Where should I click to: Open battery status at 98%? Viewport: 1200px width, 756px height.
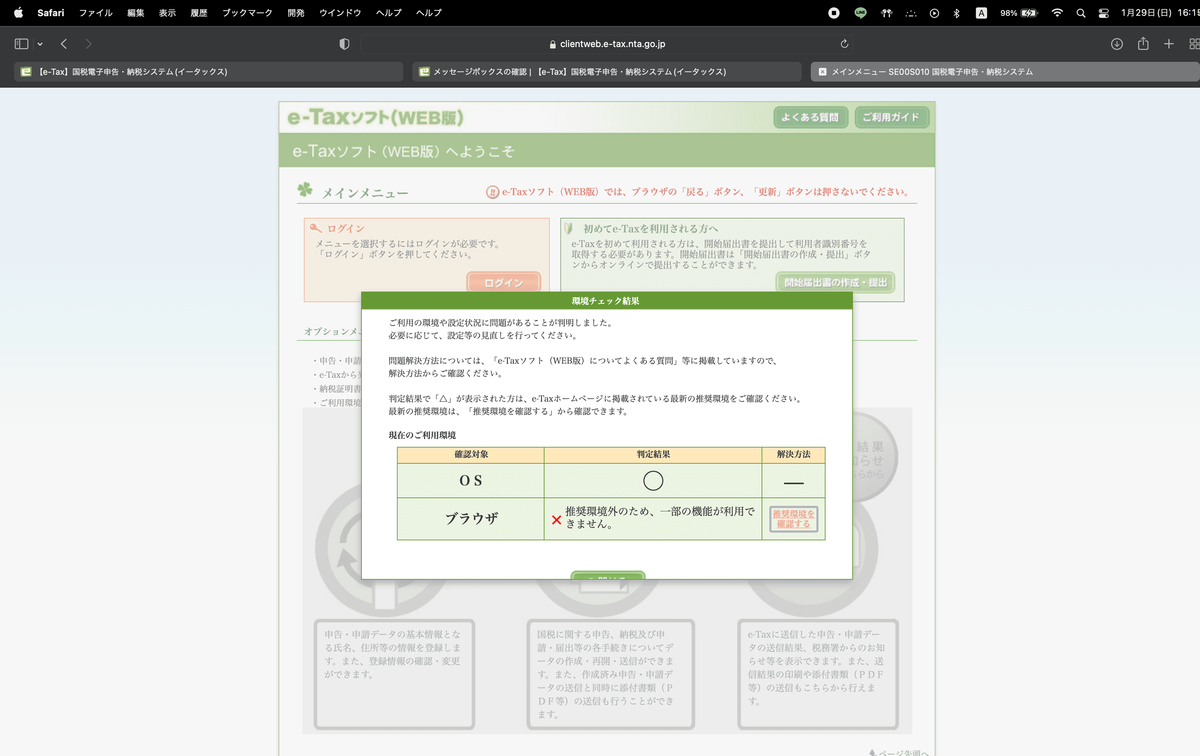[1019, 13]
